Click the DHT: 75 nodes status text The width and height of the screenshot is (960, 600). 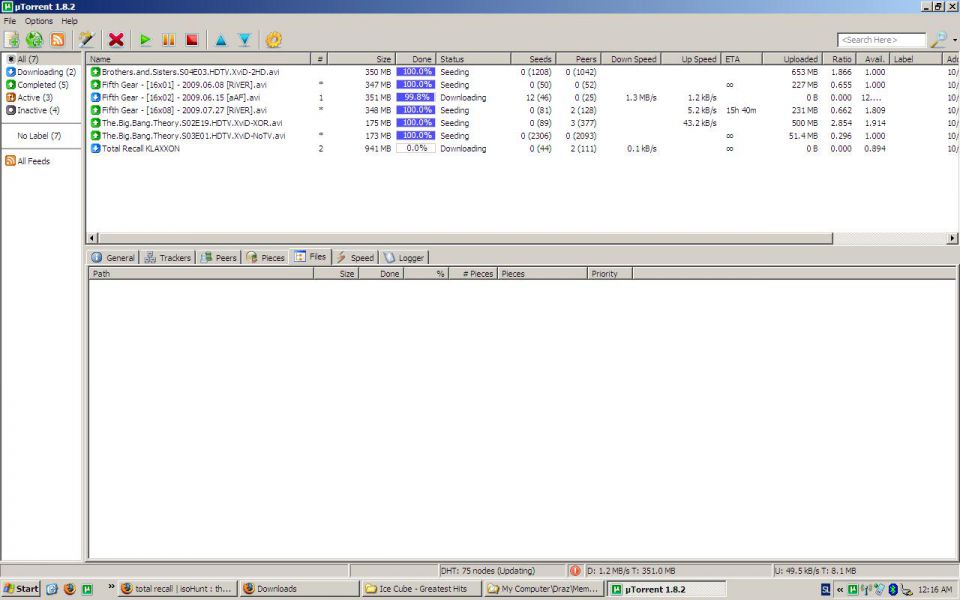coord(487,571)
